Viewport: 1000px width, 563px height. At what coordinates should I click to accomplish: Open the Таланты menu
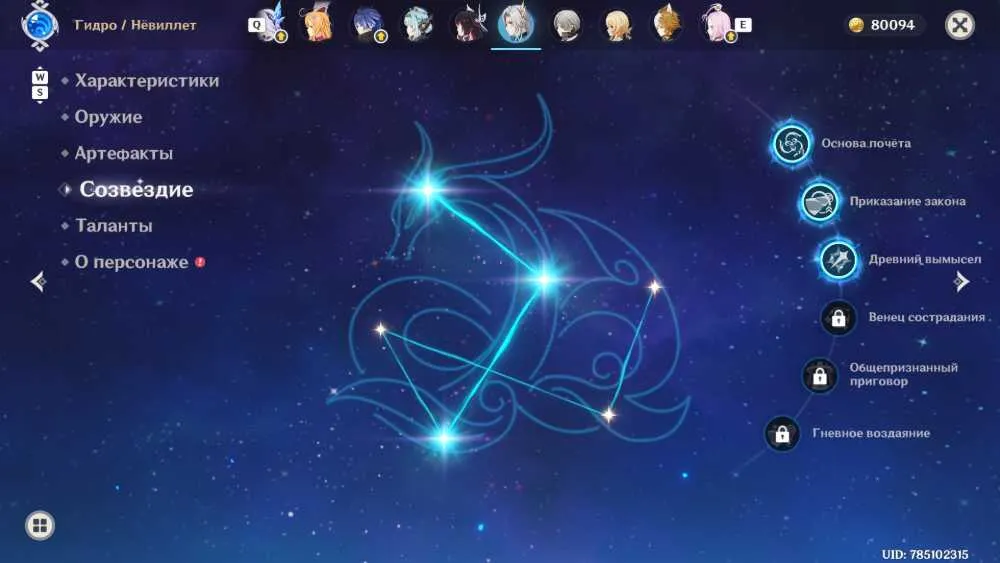coord(114,226)
